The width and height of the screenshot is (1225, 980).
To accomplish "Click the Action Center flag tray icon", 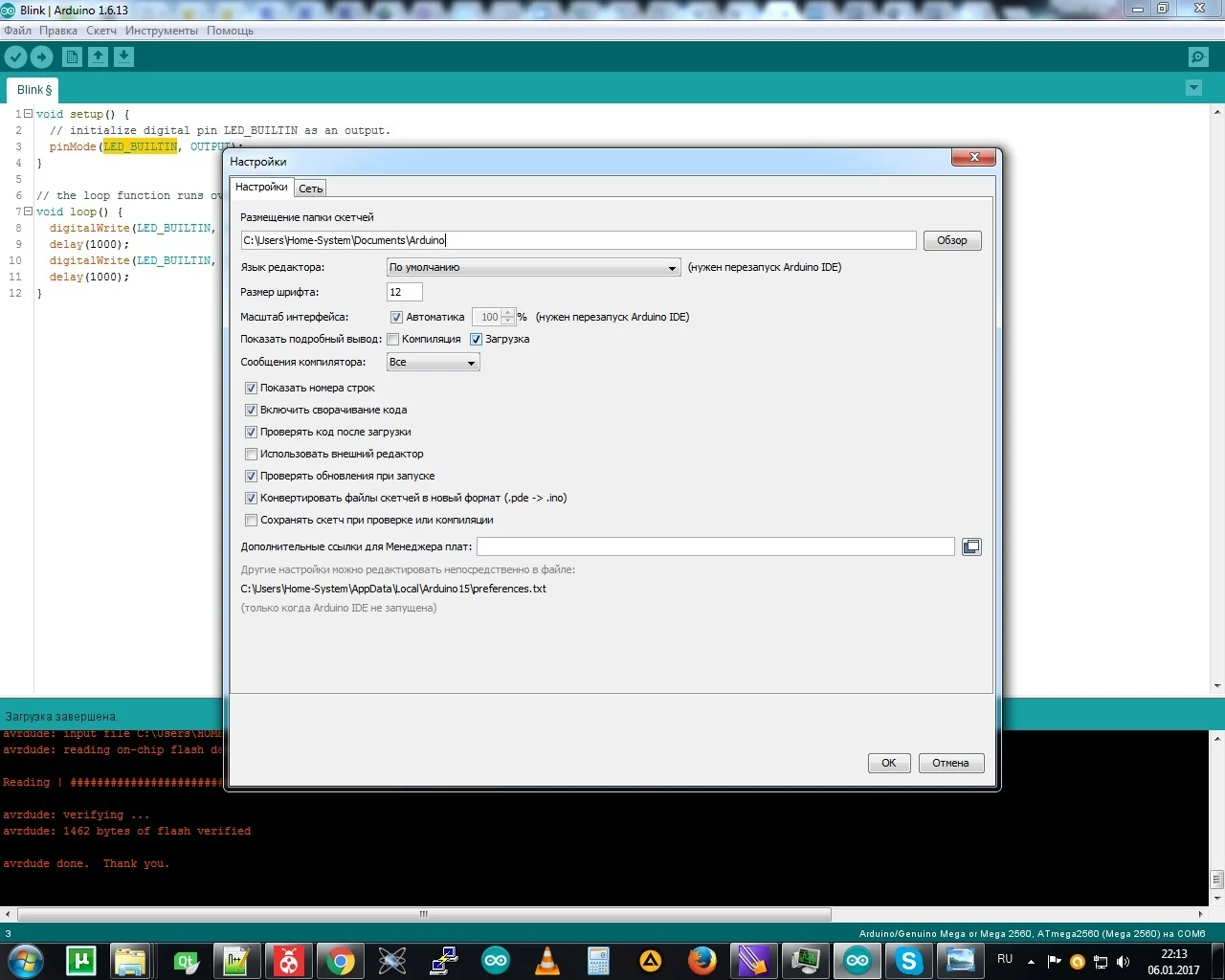I will point(1055,962).
